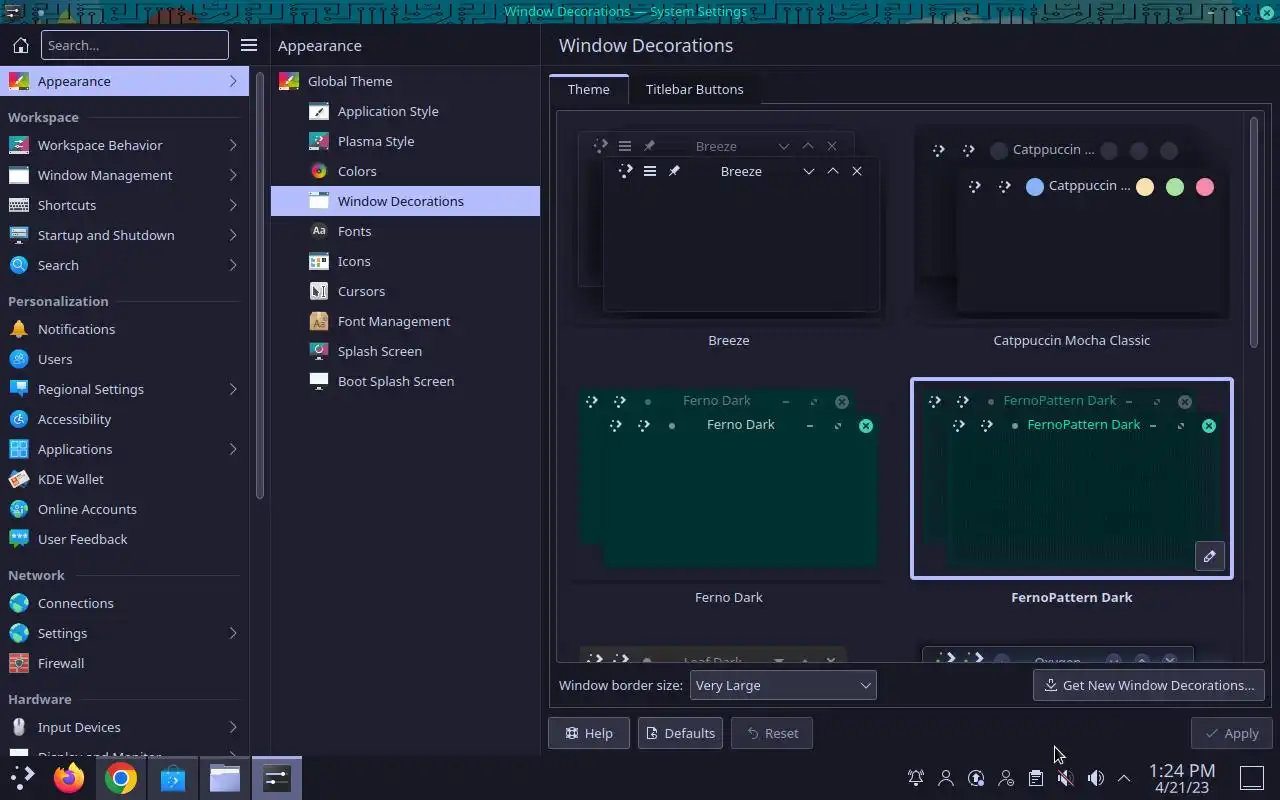Click the Apply button
1280x800 pixels.
pyautogui.click(x=1231, y=733)
